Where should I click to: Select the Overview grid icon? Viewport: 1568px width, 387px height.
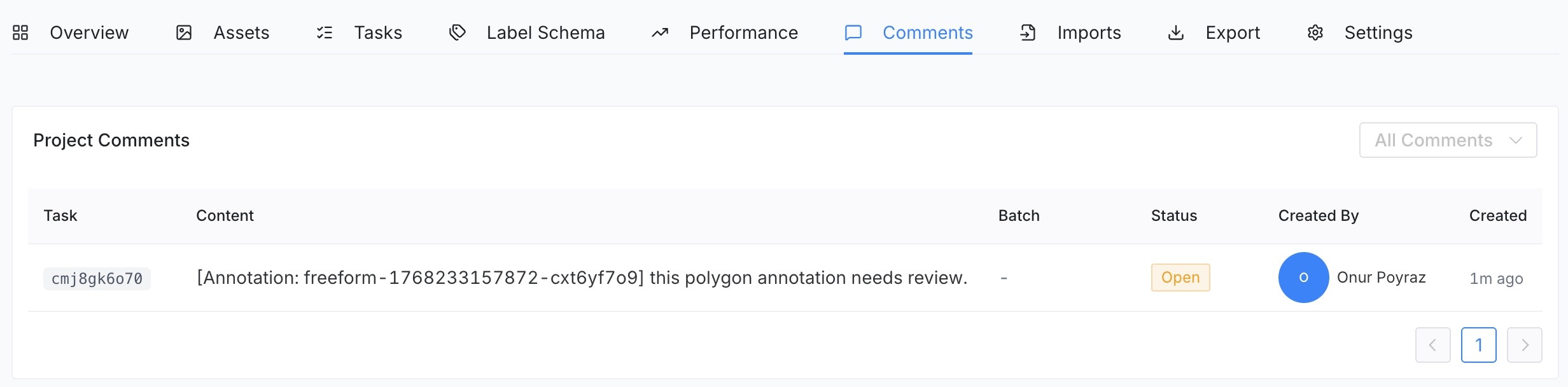point(20,32)
